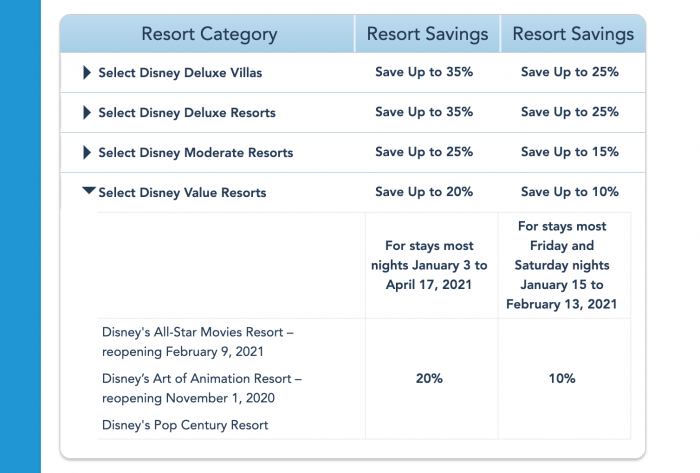Click the Select Disney Moderate Resorts label
Screen dimensions: 700x473
pyautogui.click(x=195, y=153)
